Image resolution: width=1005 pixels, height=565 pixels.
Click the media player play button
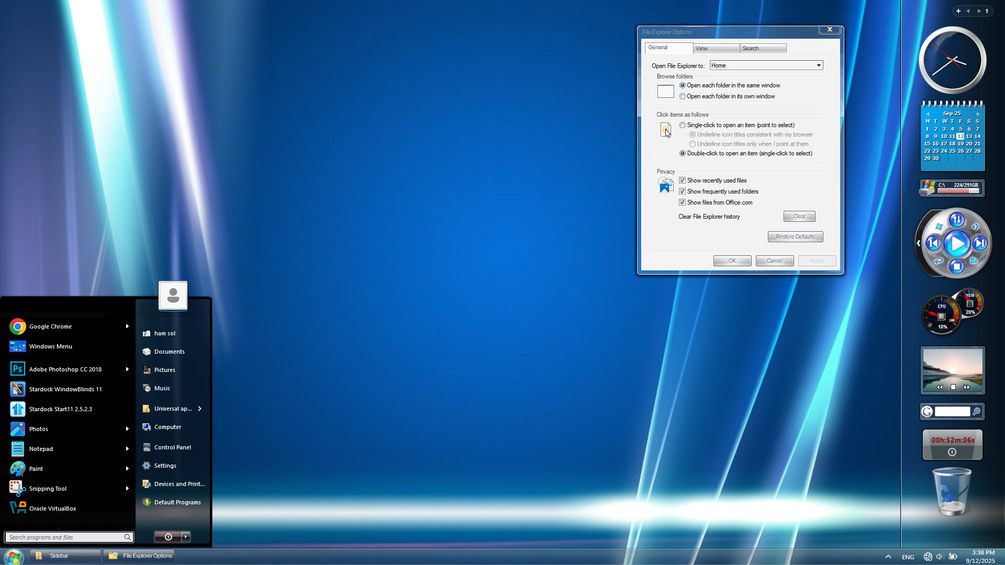pyautogui.click(x=956, y=243)
